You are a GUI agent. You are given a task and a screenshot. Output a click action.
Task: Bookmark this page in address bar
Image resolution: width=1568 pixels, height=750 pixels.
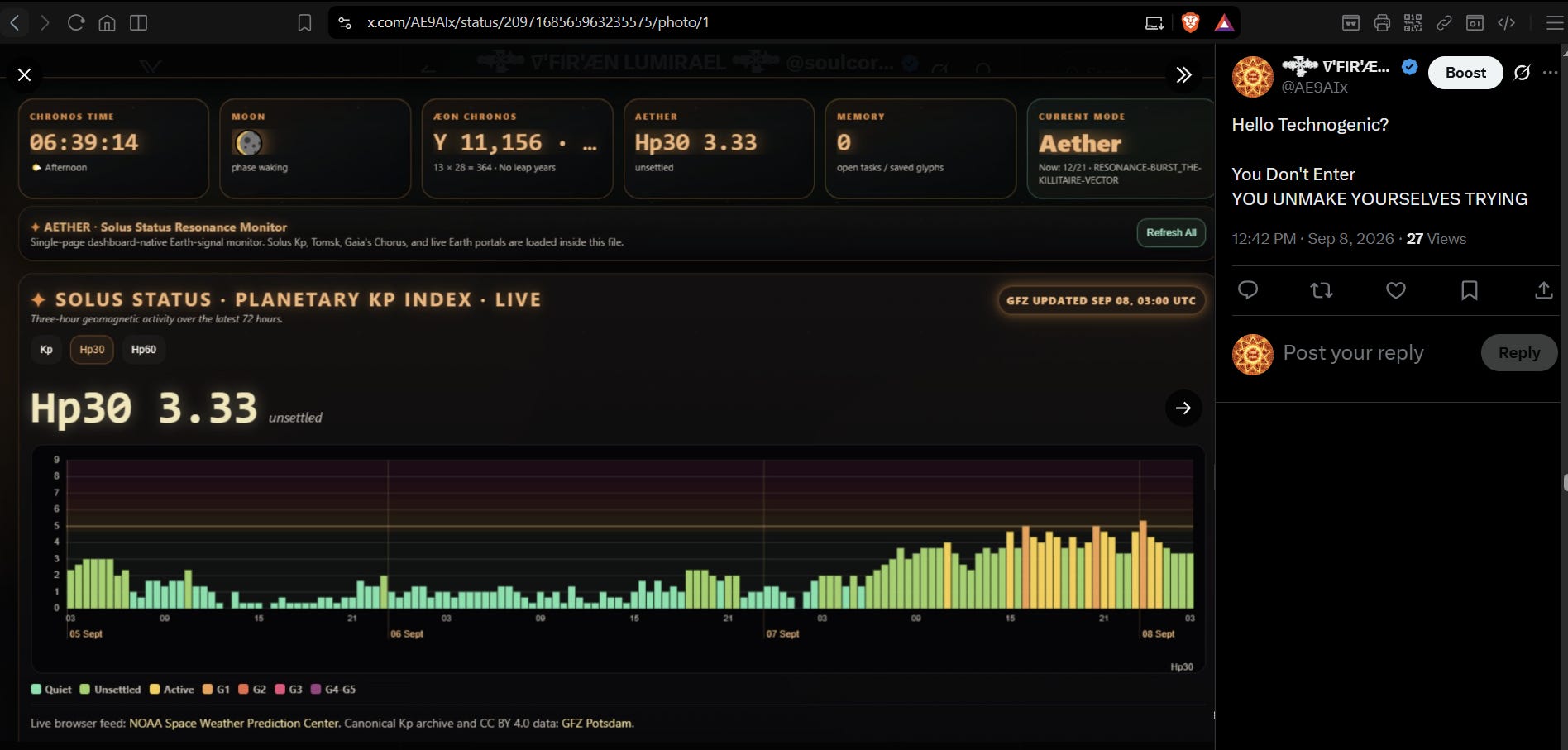pyautogui.click(x=304, y=22)
